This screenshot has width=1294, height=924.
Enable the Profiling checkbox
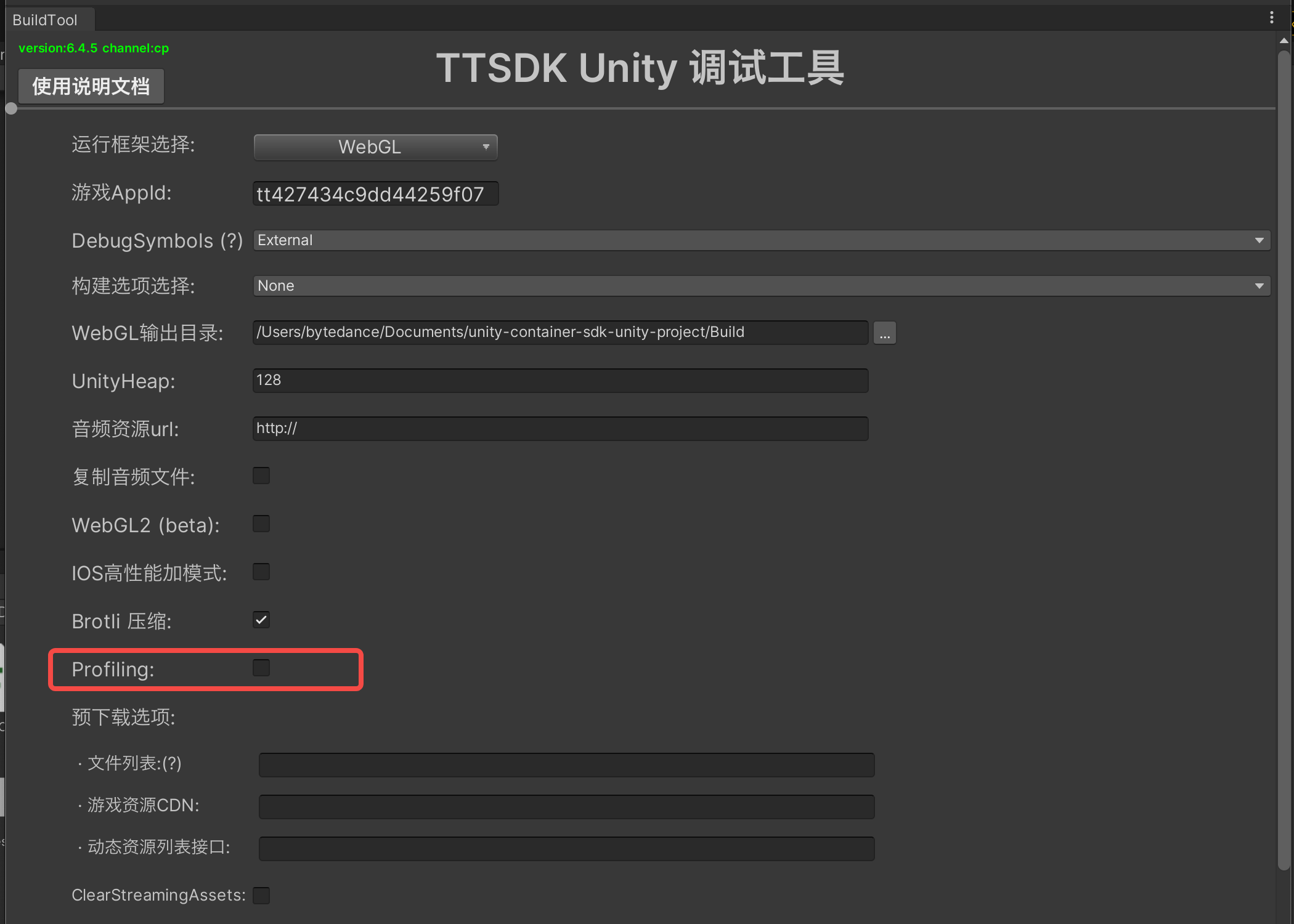click(261, 668)
